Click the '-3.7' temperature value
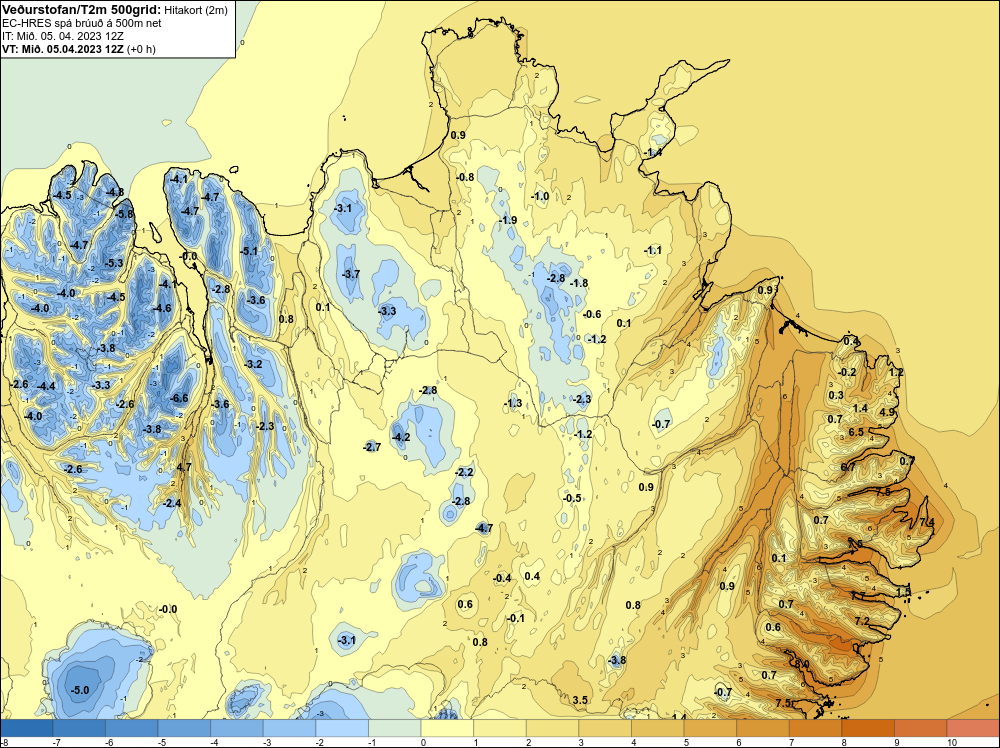Viewport: 1000px width, 748px height. 351,274
